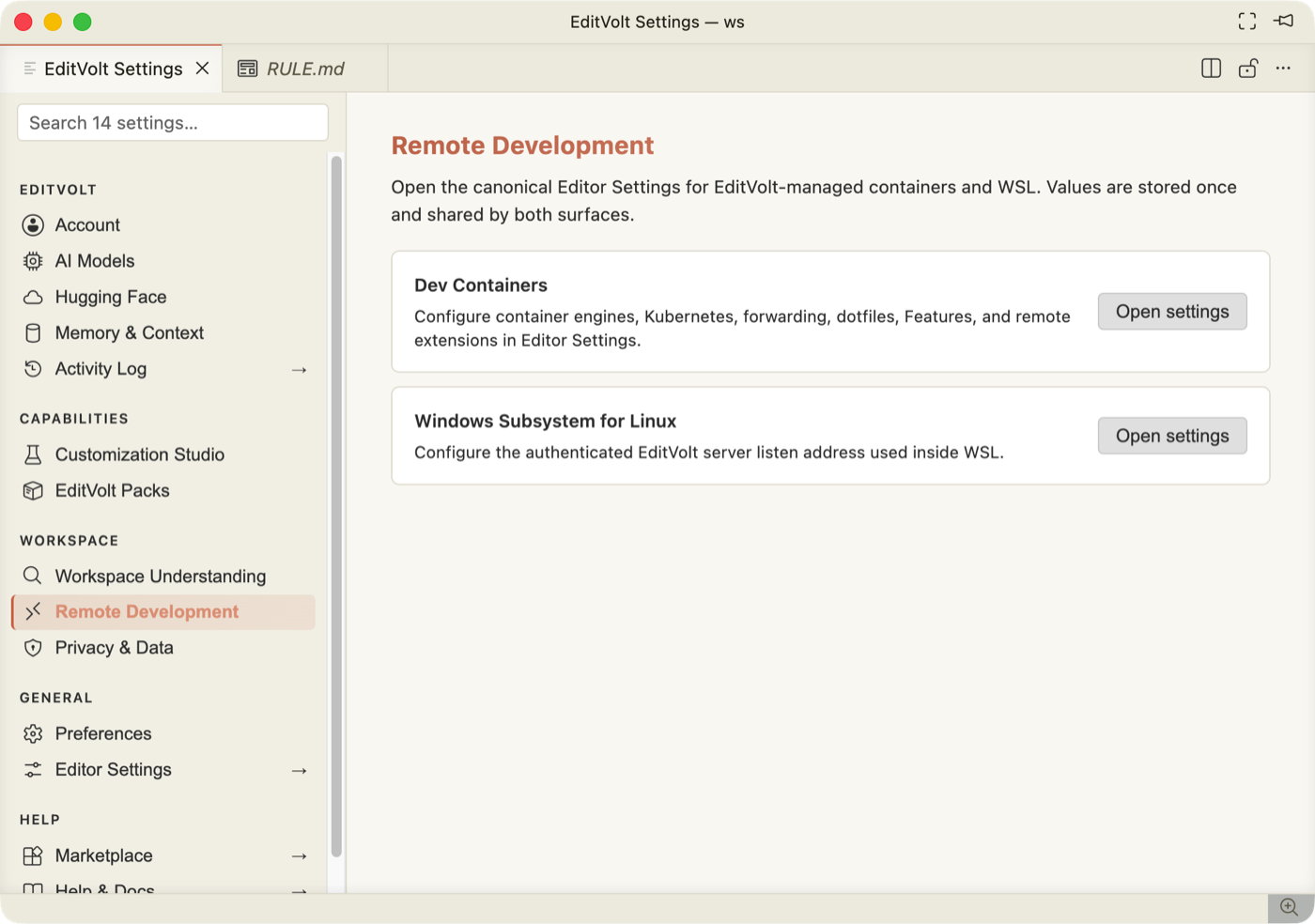This screenshot has width=1315, height=924.
Task: Click the Editor Settings sliders icon
Action: [x=33, y=770]
